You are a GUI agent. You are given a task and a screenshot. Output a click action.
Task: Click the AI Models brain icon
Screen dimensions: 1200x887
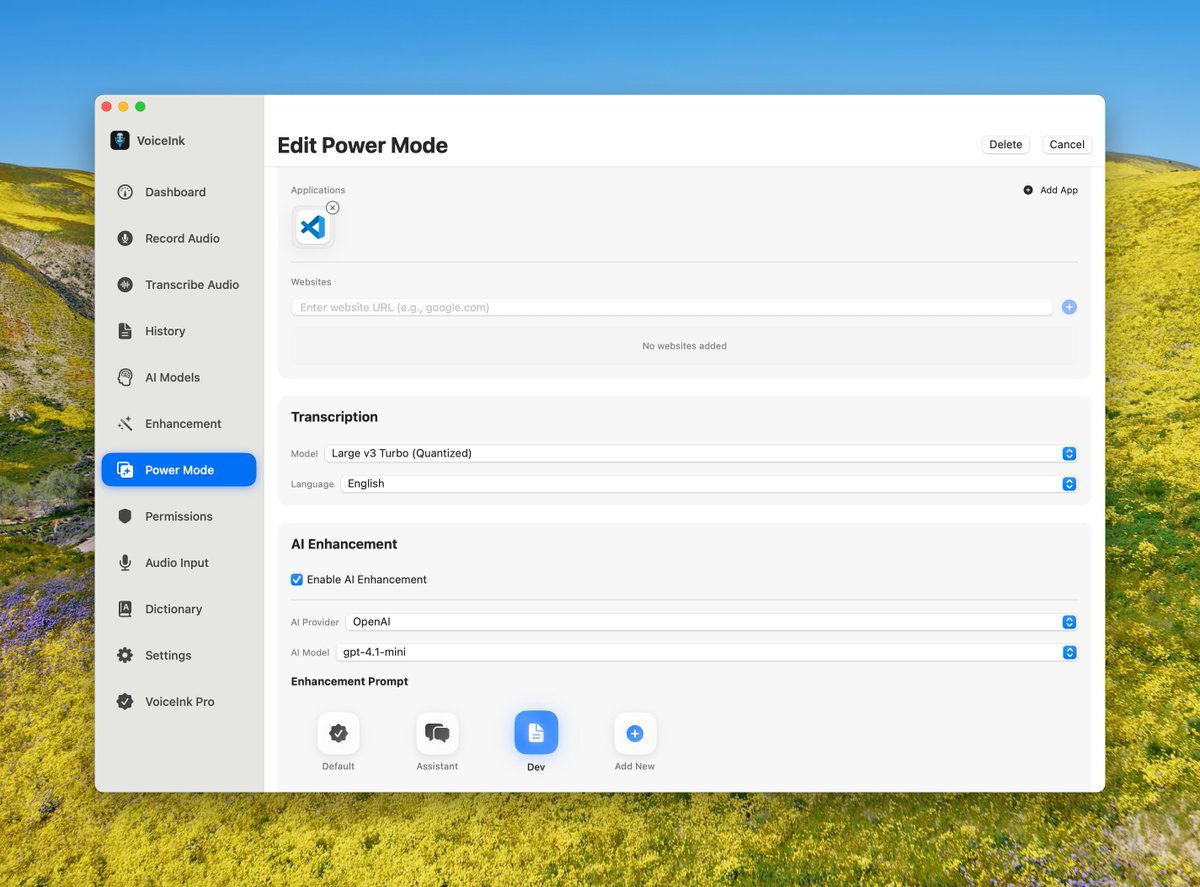[x=125, y=377]
